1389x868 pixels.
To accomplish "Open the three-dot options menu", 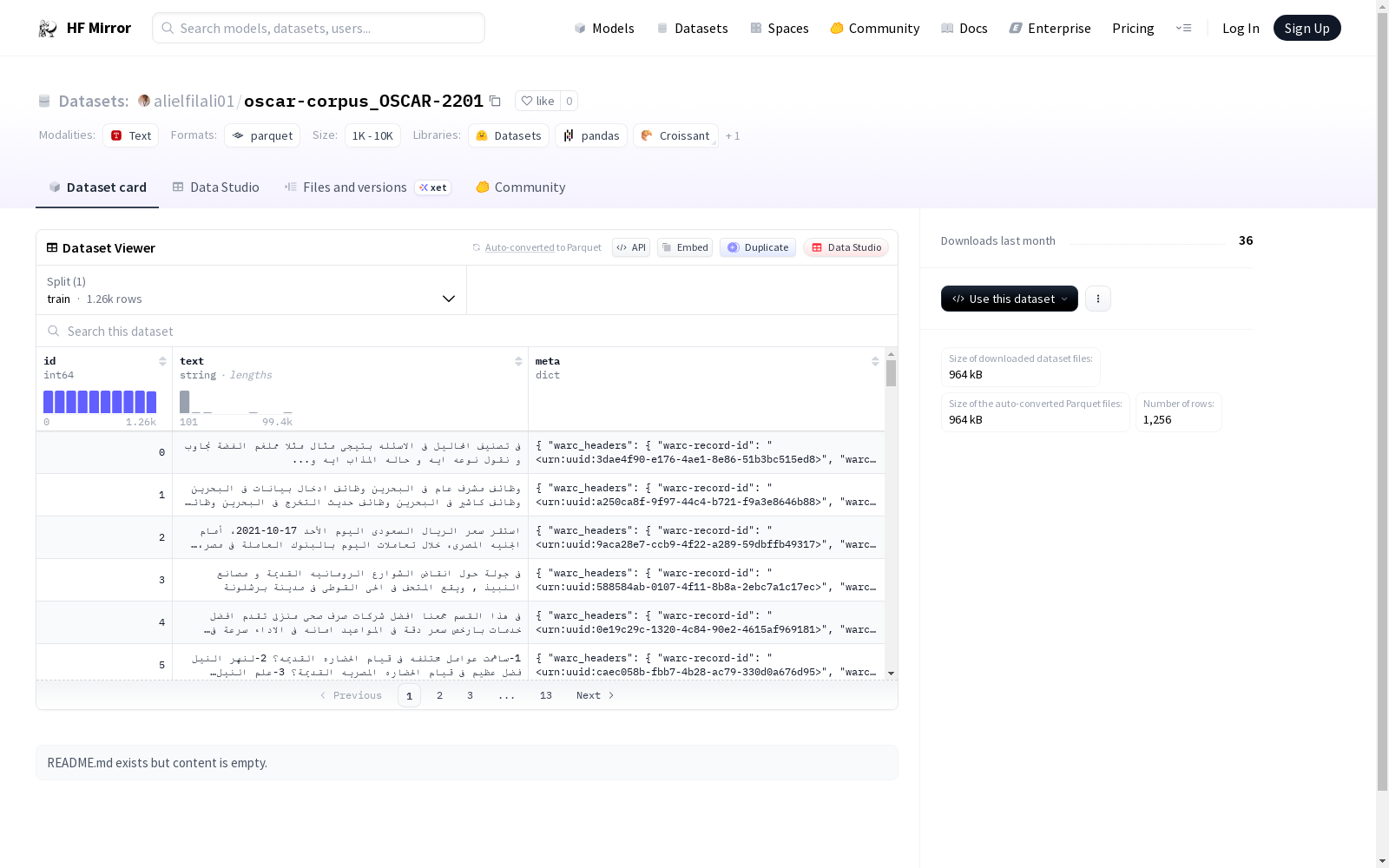I will tap(1097, 299).
